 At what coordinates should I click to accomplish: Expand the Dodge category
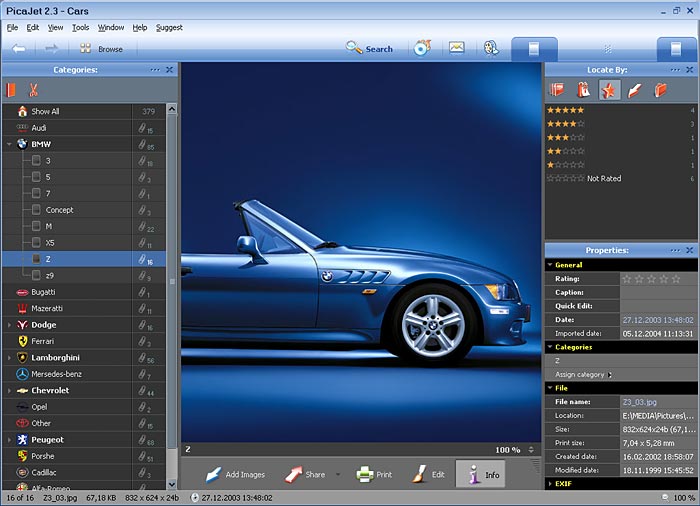pos(9,325)
